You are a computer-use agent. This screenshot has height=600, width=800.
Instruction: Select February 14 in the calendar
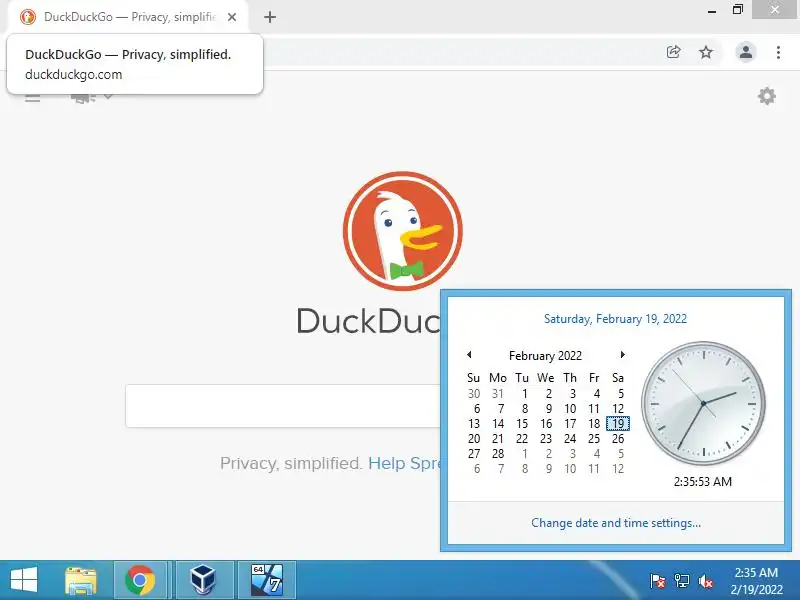(x=498, y=423)
